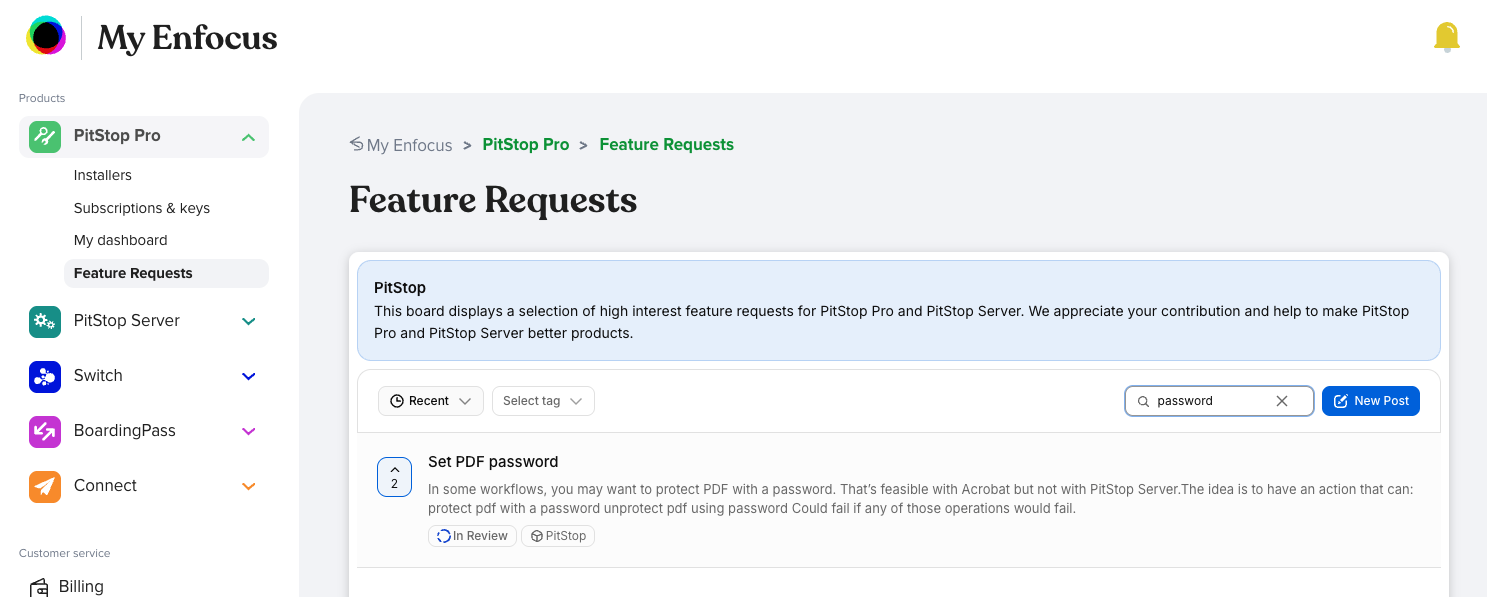
Task: Click the Billing wallet icon
Action: (39, 587)
